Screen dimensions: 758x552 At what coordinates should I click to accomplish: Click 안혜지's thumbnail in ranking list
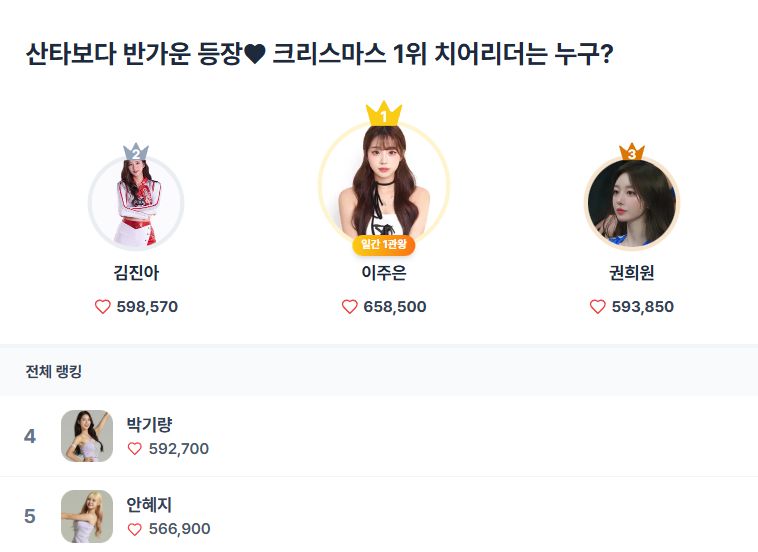87,516
